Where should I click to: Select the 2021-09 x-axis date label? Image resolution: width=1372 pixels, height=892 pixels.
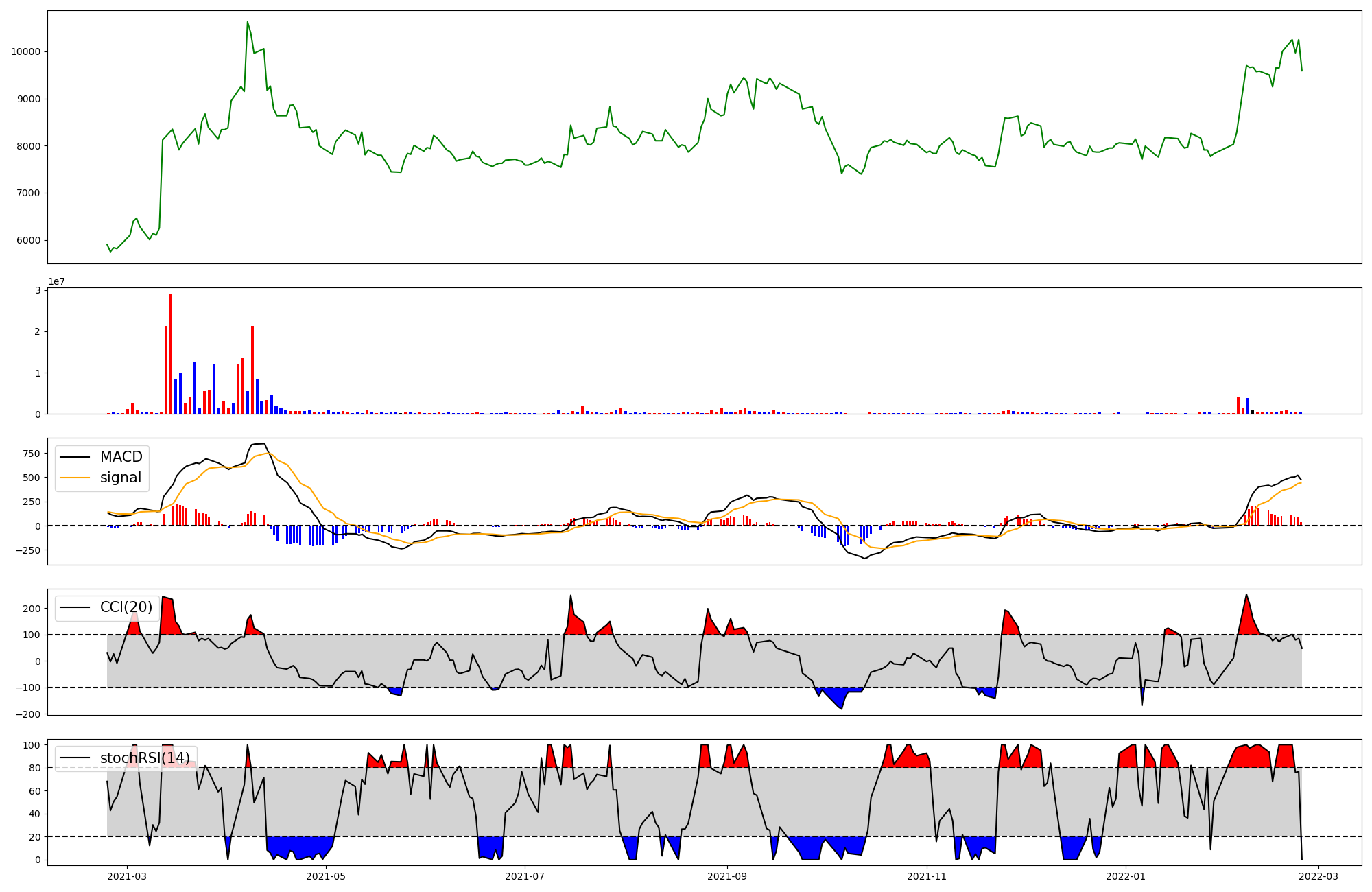pyautogui.click(x=727, y=876)
